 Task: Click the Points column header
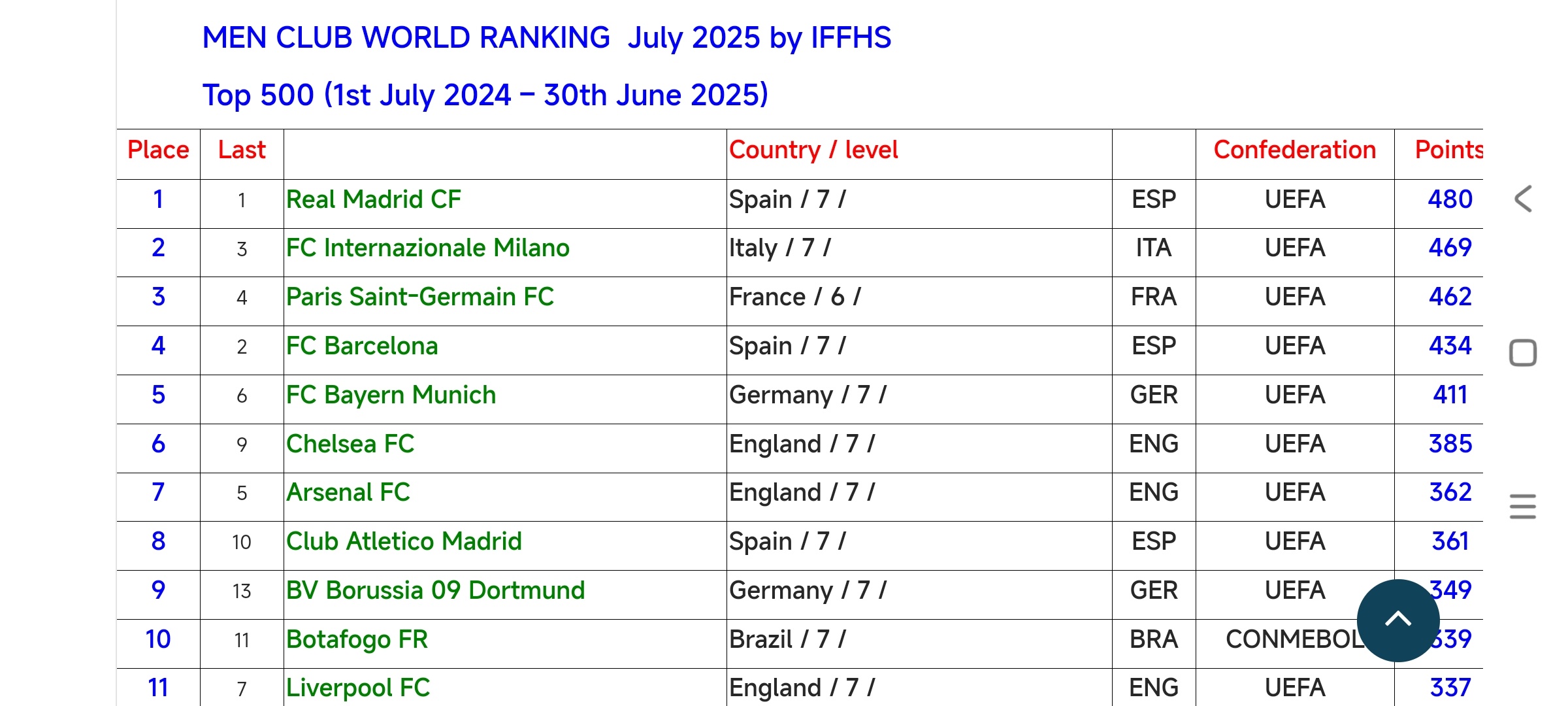point(1448,150)
